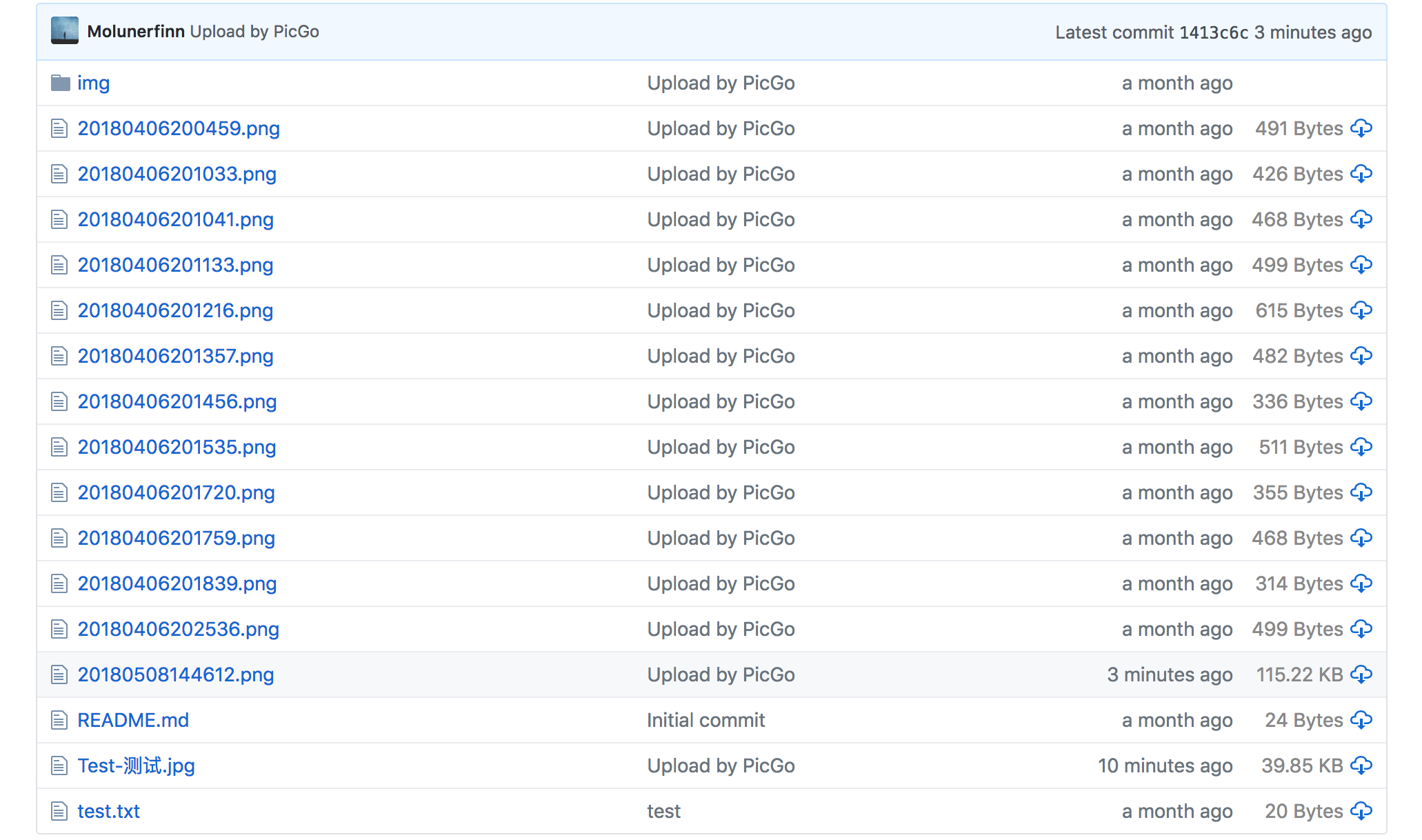This screenshot has height=840, width=1422.
Task: Open the README.md file
Action: pos(133,720)
